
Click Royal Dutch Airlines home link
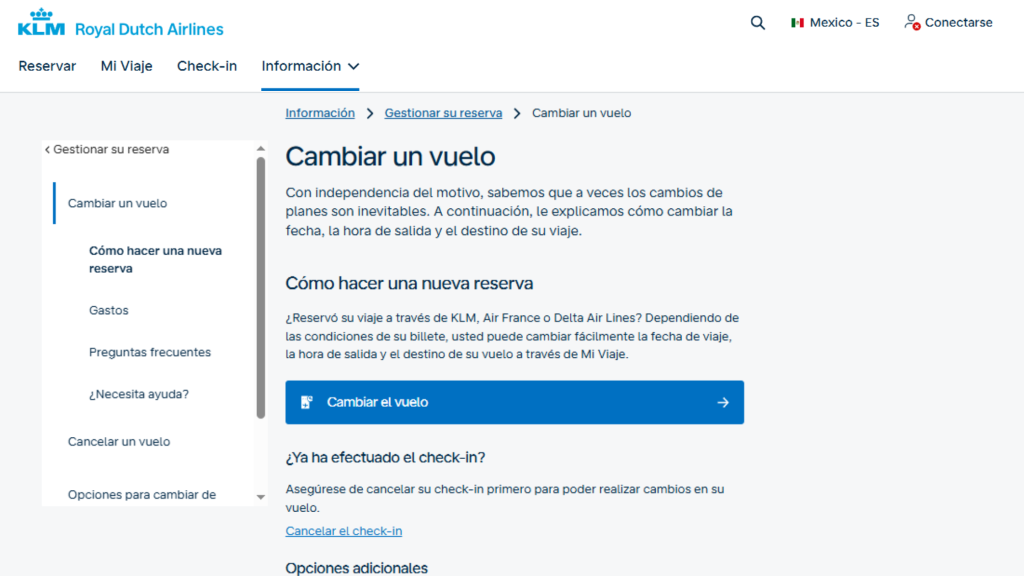coord(149,29)
